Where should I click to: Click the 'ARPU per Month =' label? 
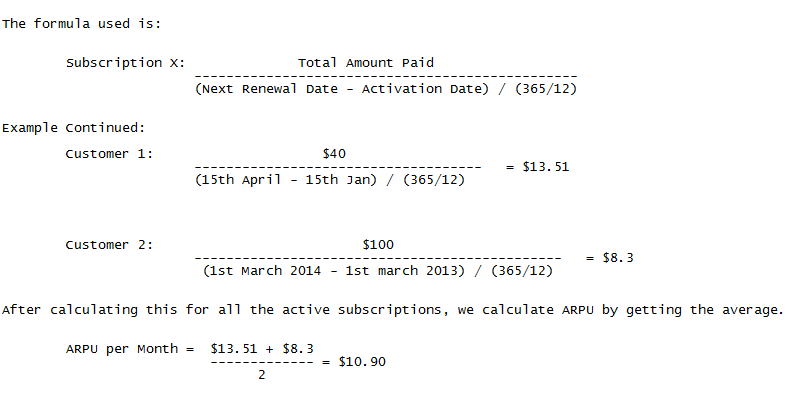(130, 349)
